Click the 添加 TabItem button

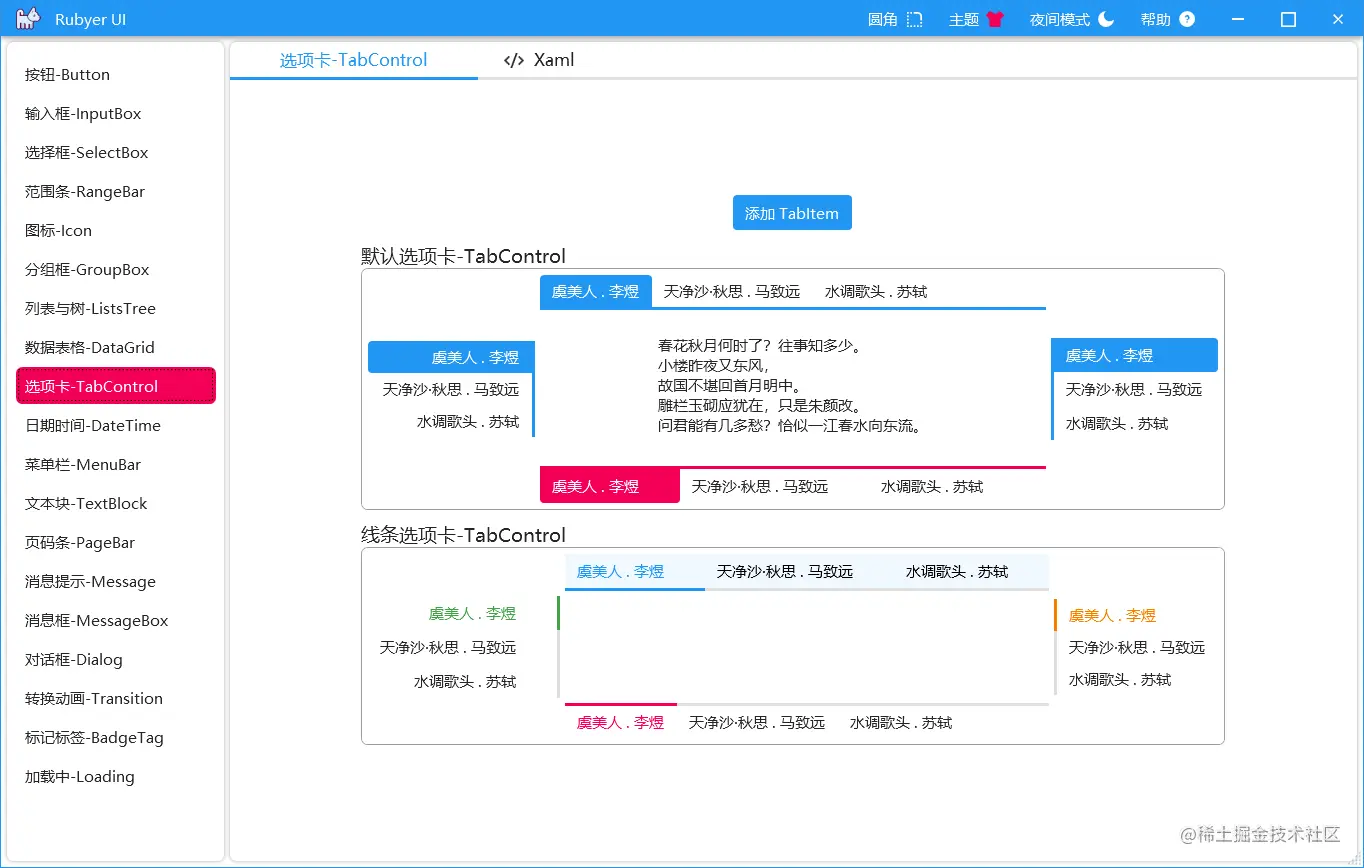pos(792,212)
